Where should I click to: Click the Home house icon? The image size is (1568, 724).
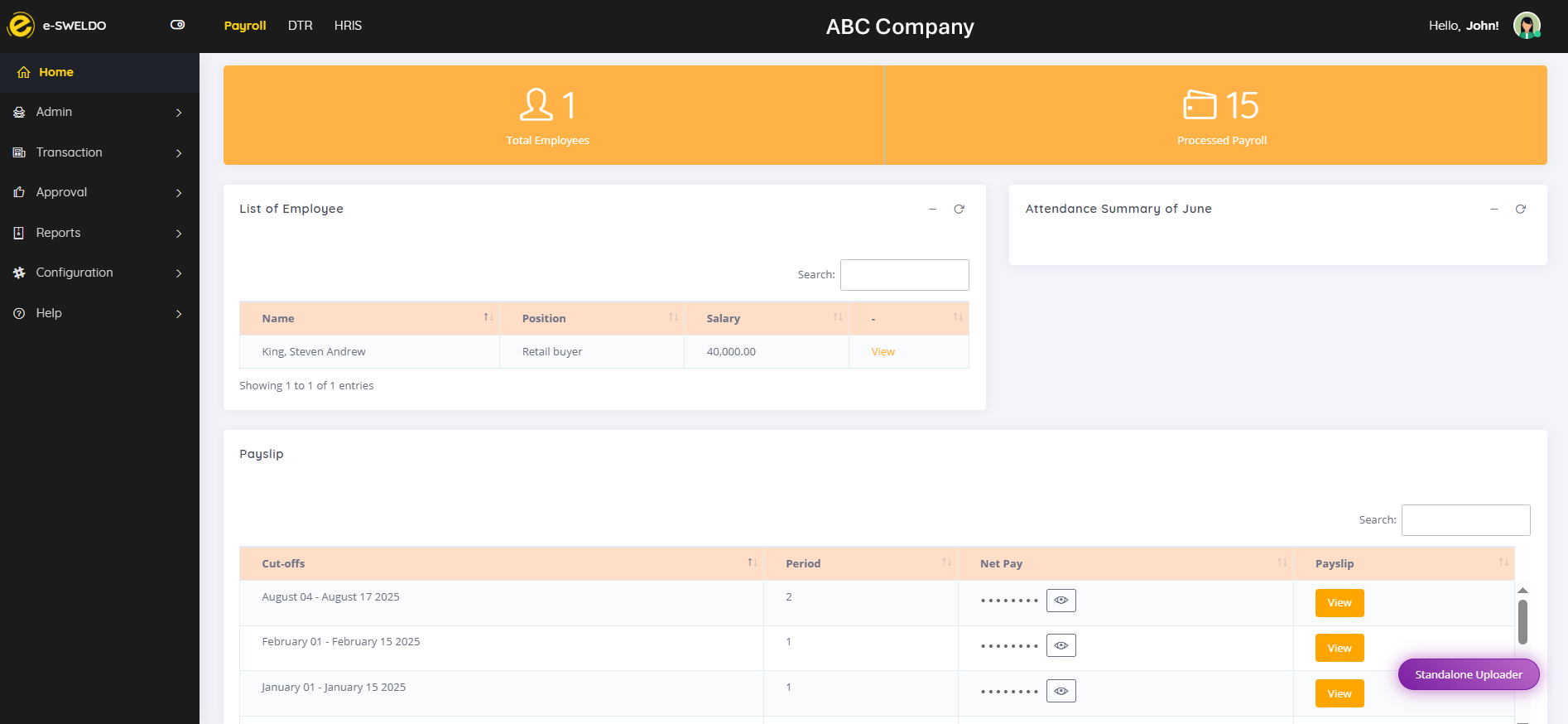(x=23, y=72)
